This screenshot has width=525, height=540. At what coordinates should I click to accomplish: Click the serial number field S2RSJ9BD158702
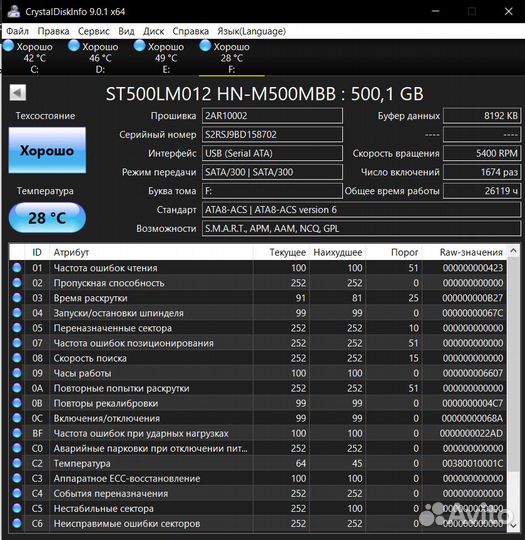coord(272,134)
